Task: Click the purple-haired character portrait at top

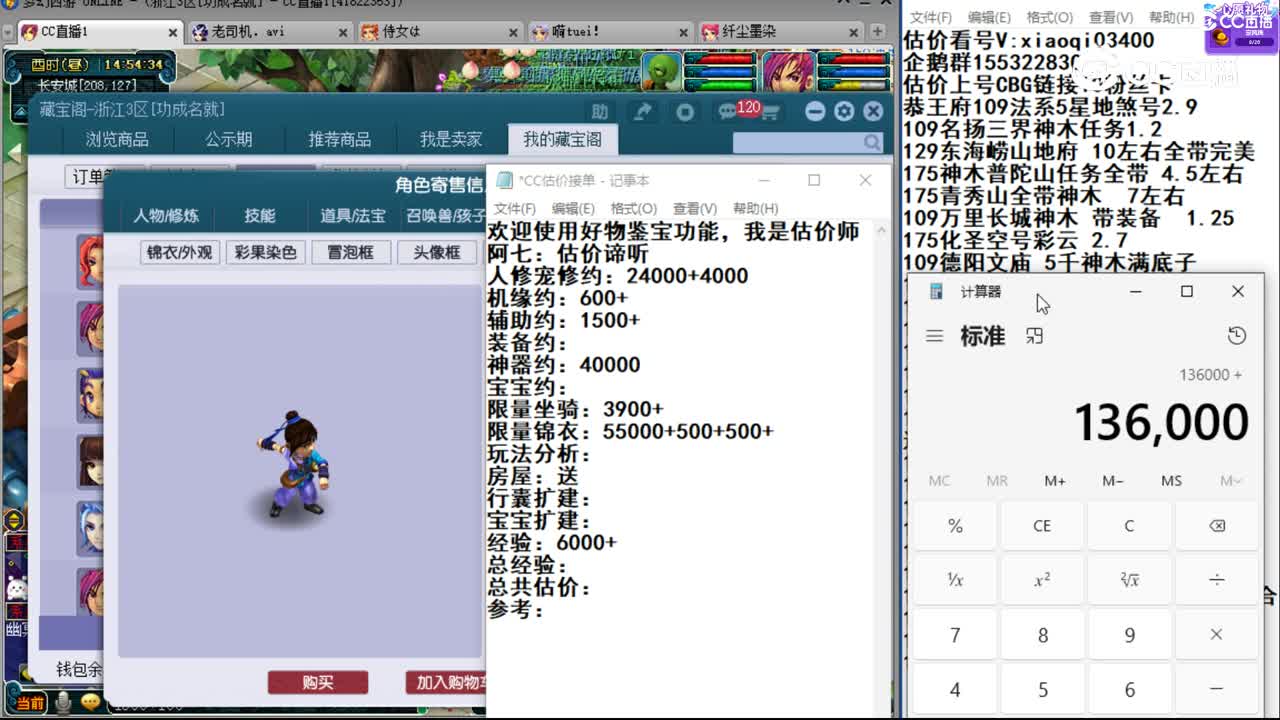Action: tap(788, 72)
